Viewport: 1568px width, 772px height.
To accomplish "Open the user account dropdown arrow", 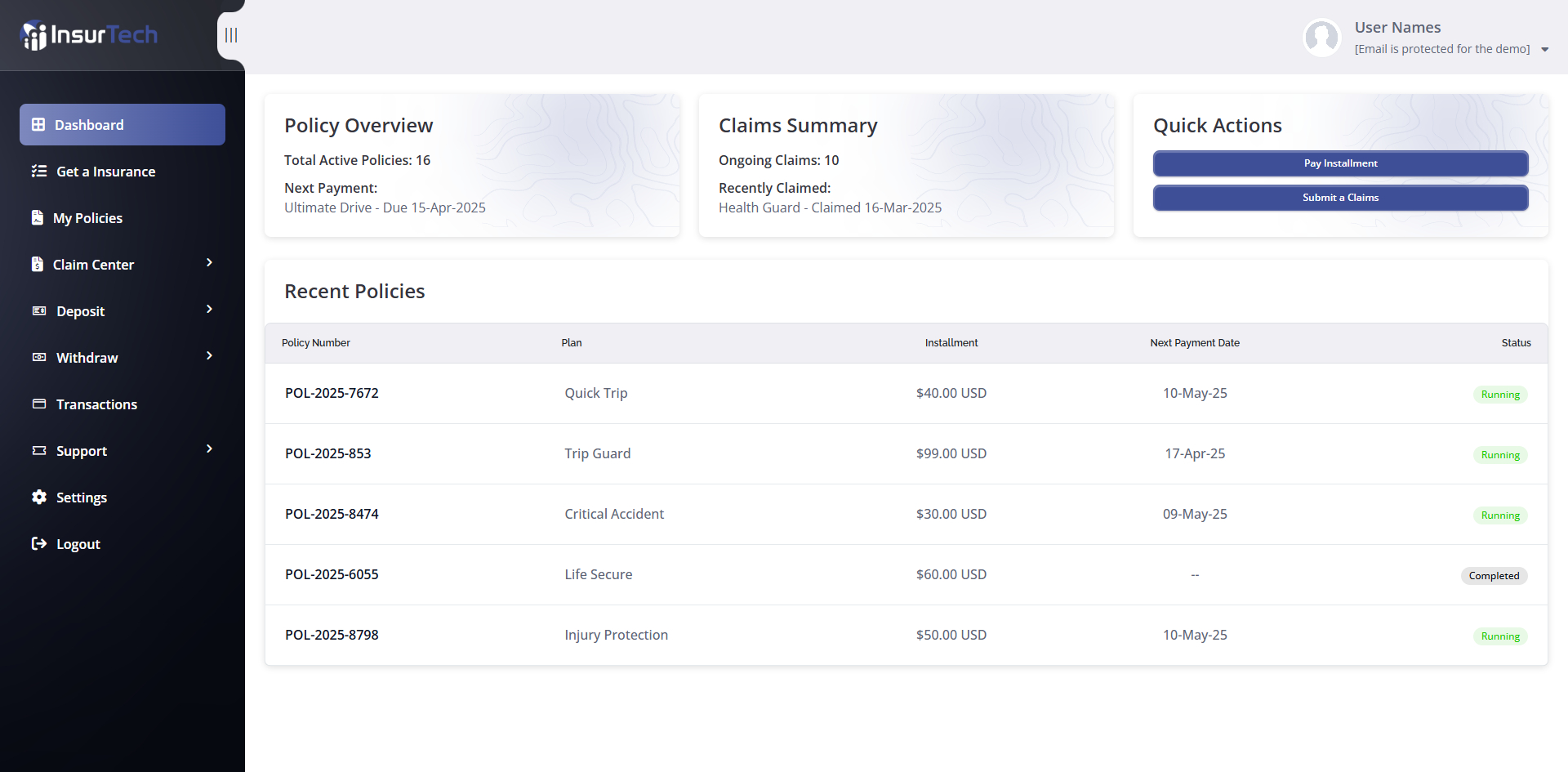I will (x=1544, y=50).
